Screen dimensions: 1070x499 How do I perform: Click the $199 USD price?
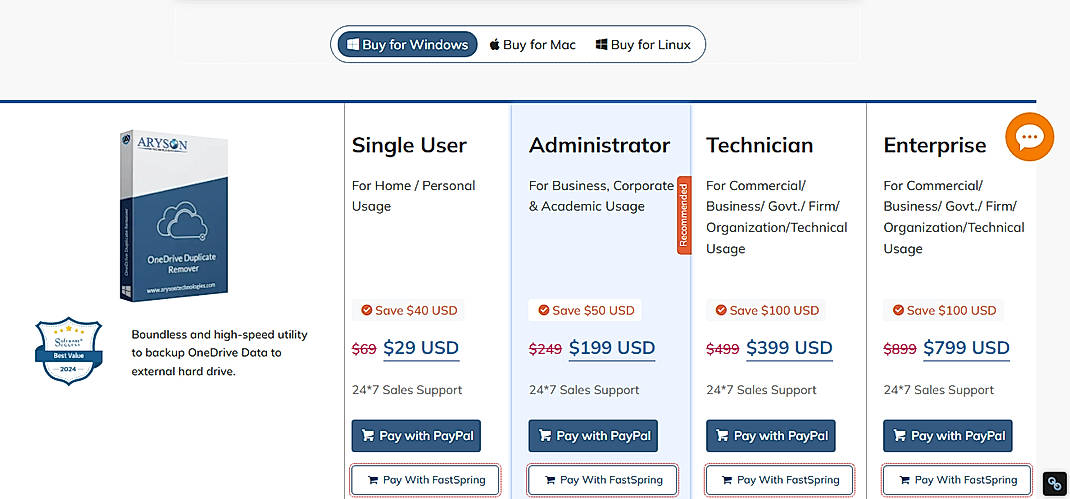(612, 348)
